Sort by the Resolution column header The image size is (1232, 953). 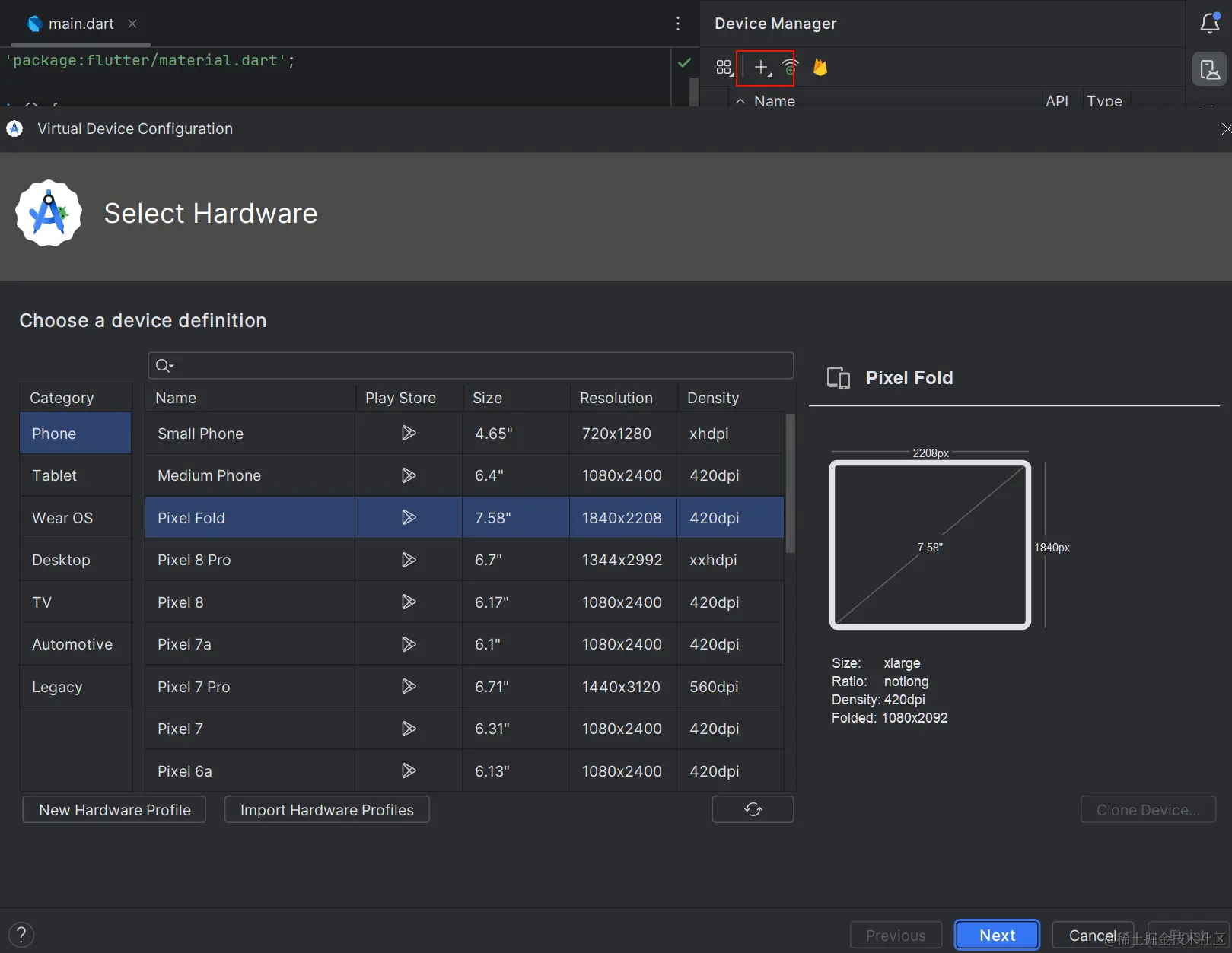(623, 398)
